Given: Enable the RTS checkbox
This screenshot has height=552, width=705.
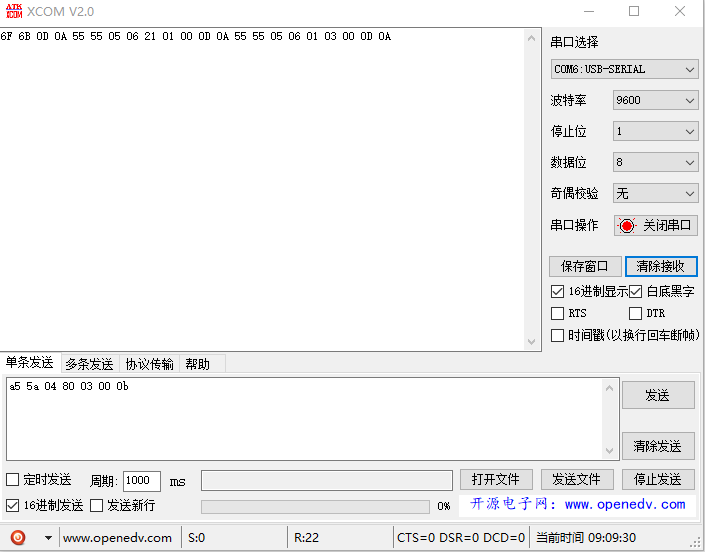Looking at the screenshot, I should coord(557,313).
